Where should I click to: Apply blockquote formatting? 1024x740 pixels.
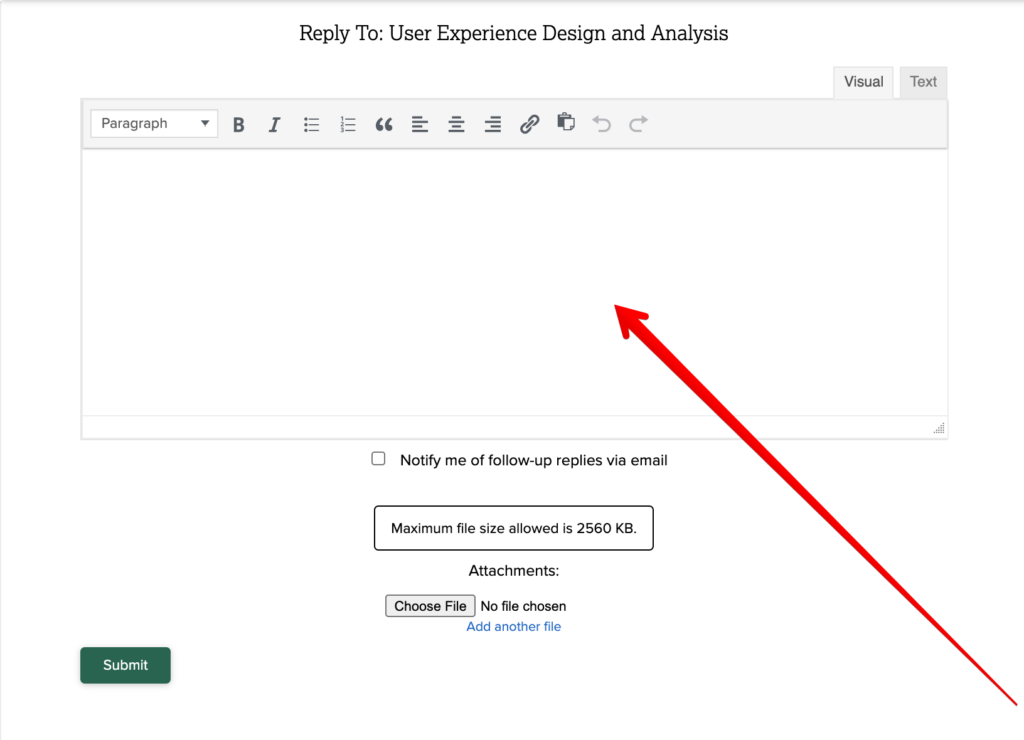point(384,123)
